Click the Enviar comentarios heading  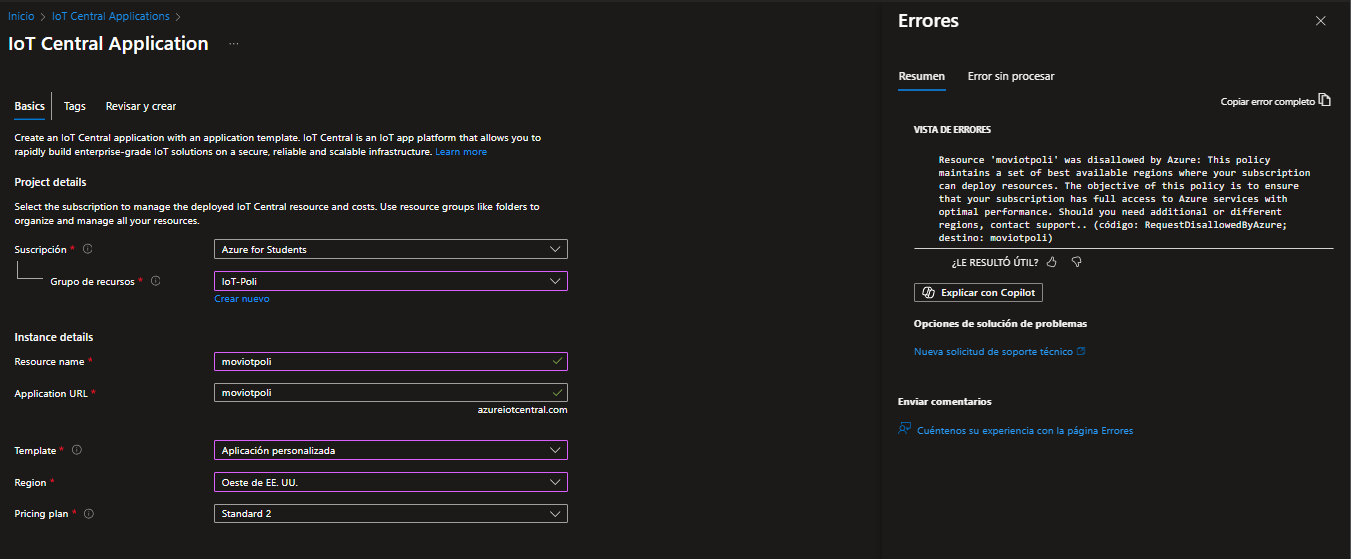pyautogui.click(x=944, y=401)
